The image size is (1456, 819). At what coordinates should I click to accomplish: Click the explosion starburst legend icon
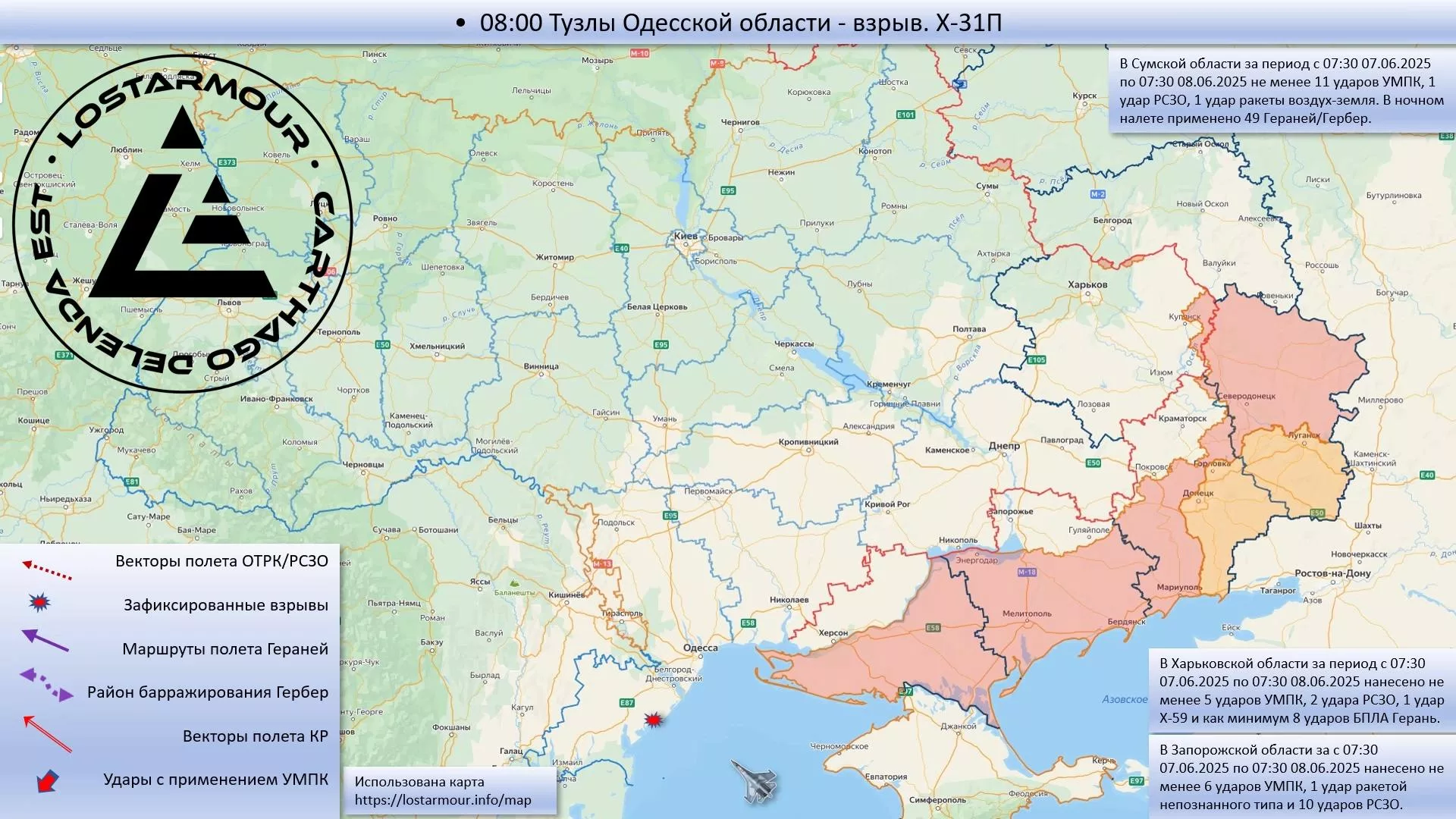point(39,603)
